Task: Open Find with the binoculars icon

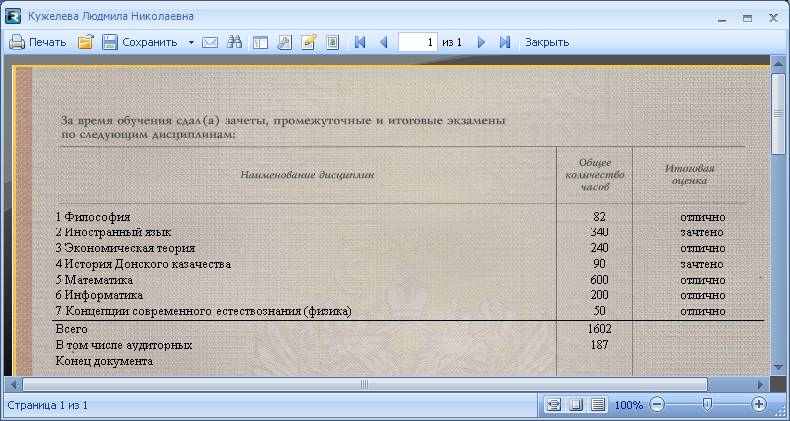Action: click(234, 42)
